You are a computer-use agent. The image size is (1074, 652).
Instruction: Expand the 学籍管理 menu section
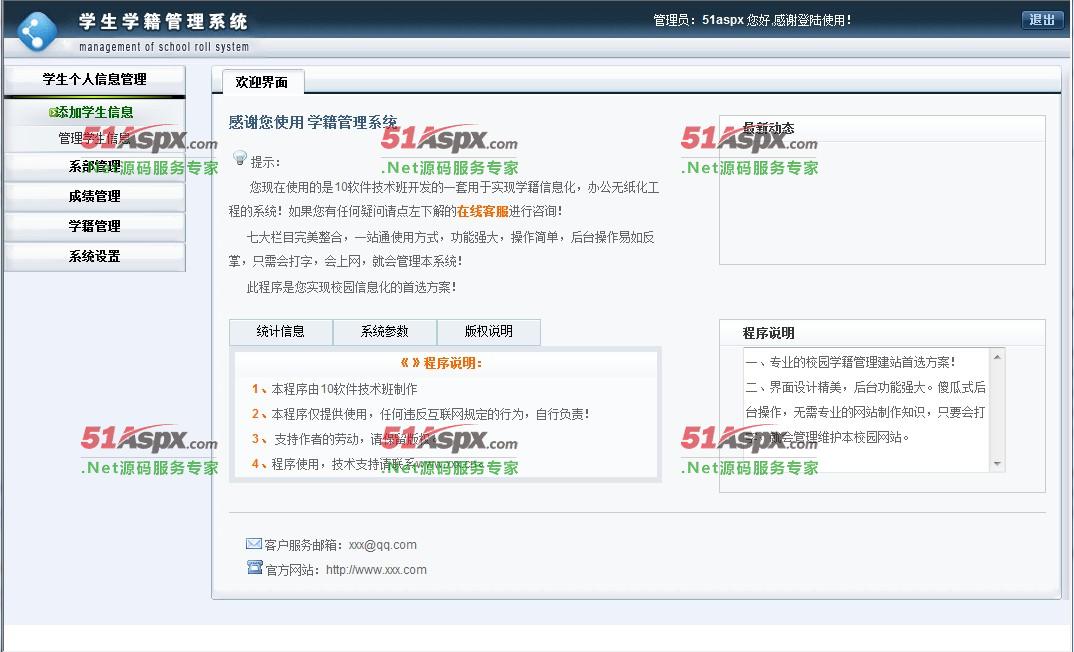click(x=95, y=226)
